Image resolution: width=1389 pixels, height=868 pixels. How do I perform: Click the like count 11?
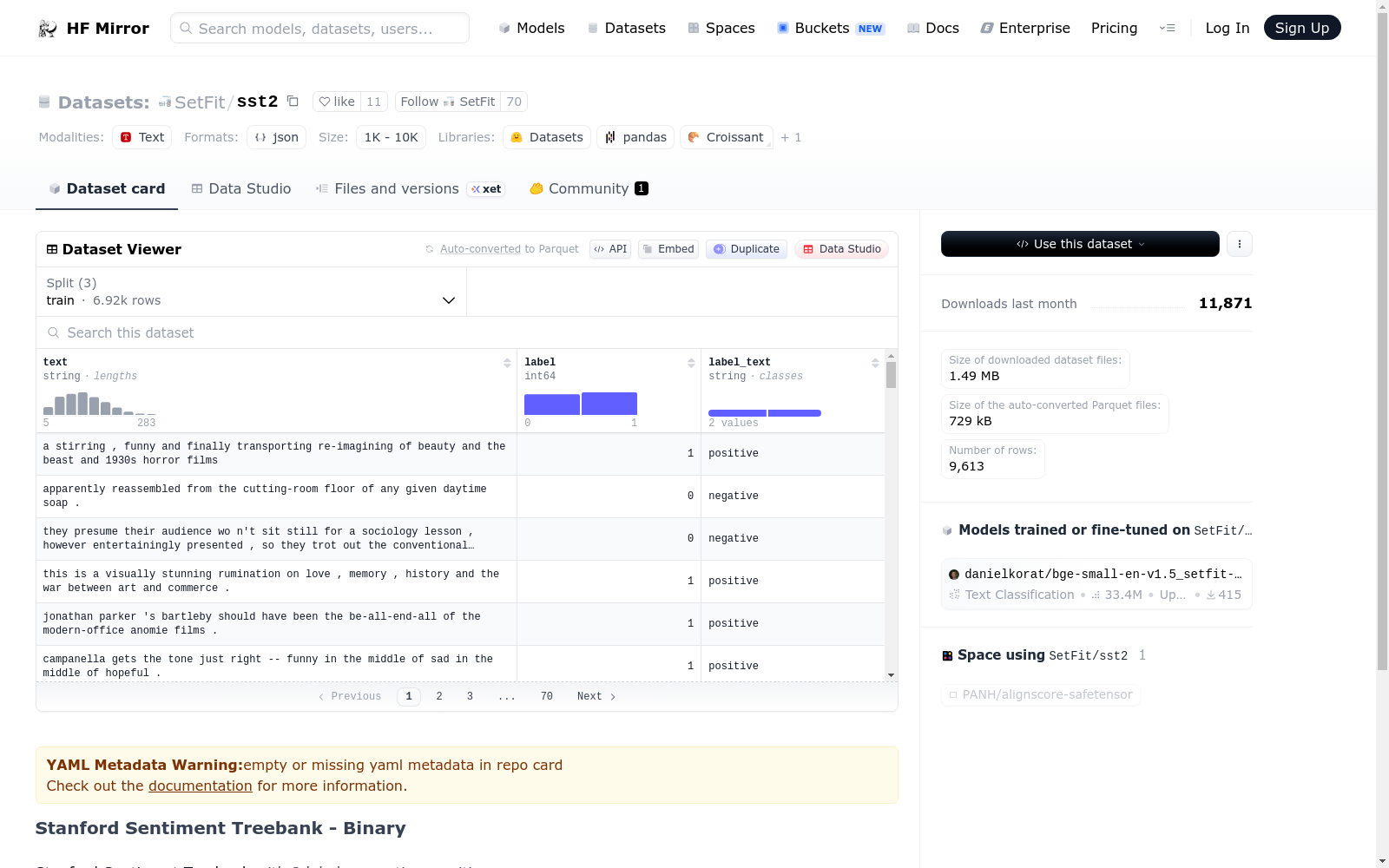pos(374,102)
